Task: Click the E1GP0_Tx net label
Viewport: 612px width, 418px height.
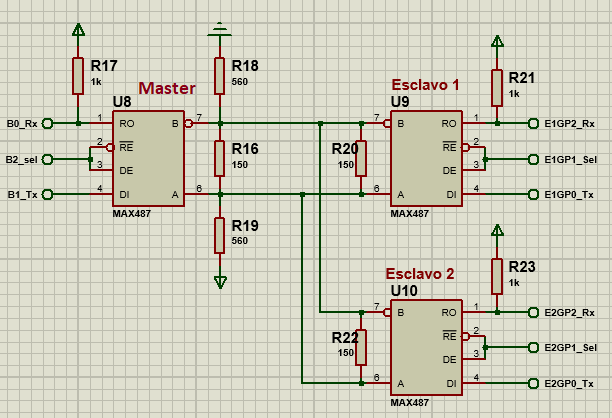Action: (x=569, y=194)
